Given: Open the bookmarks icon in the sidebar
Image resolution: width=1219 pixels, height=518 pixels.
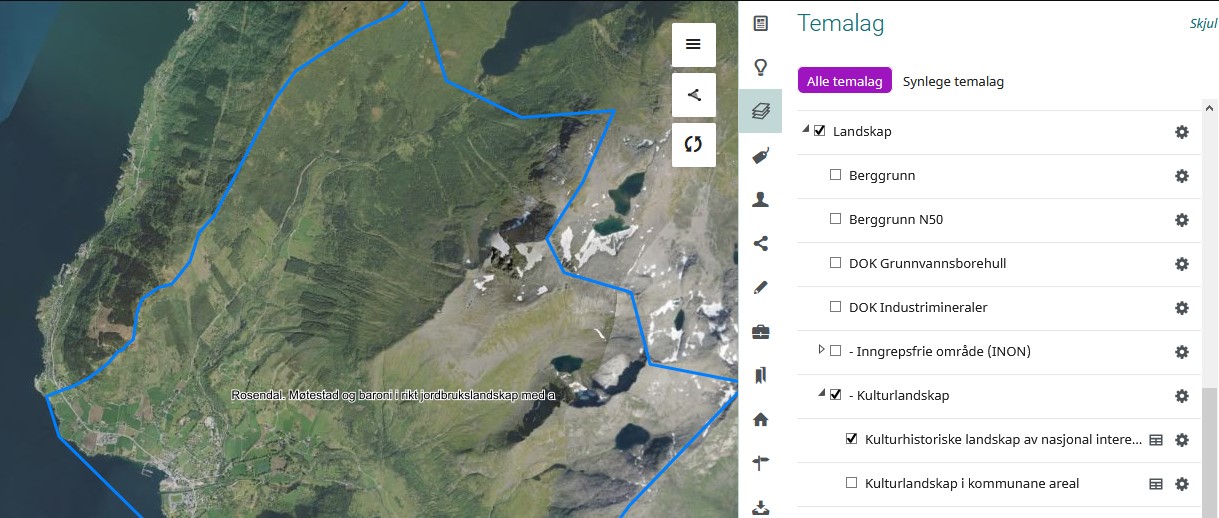Looking at the screenshot, I should pyautogui.click(x=760, y=376).
